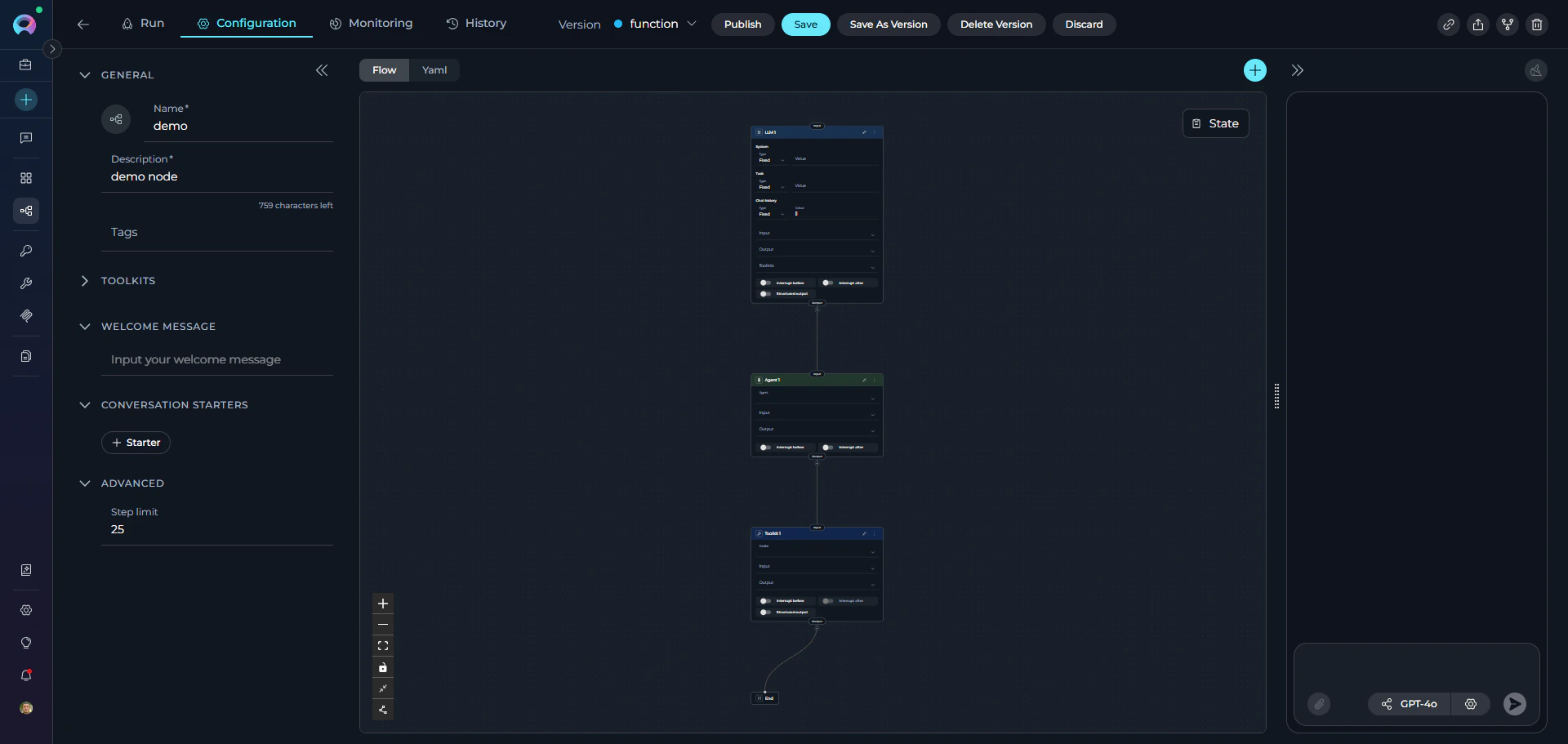Switch to the Yaml tab
1568x744 pixels.
click(x=434, y=70)
